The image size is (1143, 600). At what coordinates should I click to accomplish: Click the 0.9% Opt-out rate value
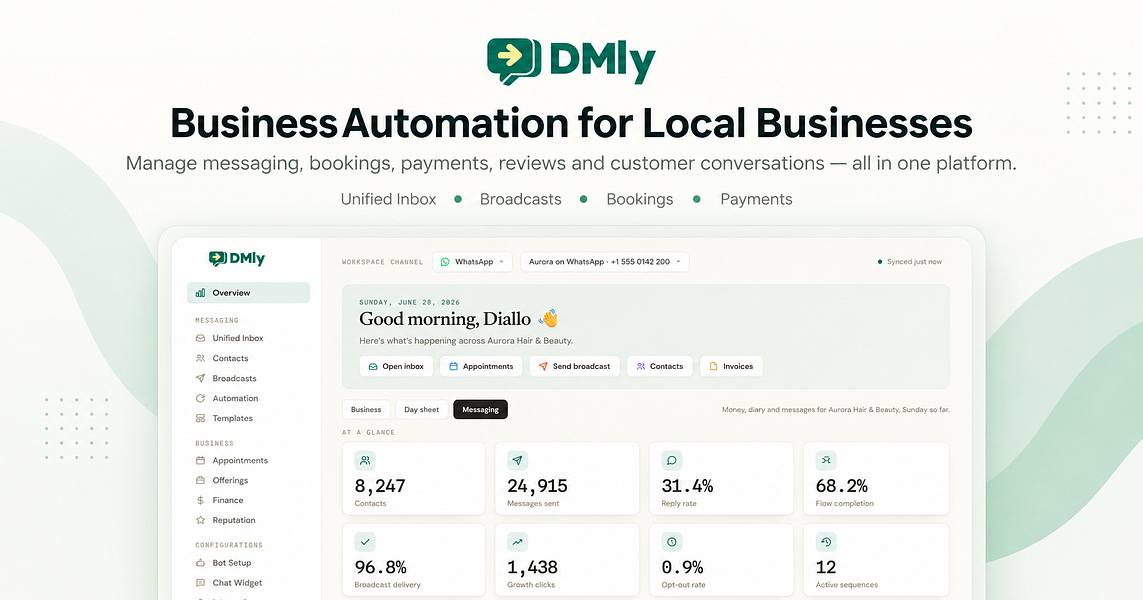[x=682, y=567]
